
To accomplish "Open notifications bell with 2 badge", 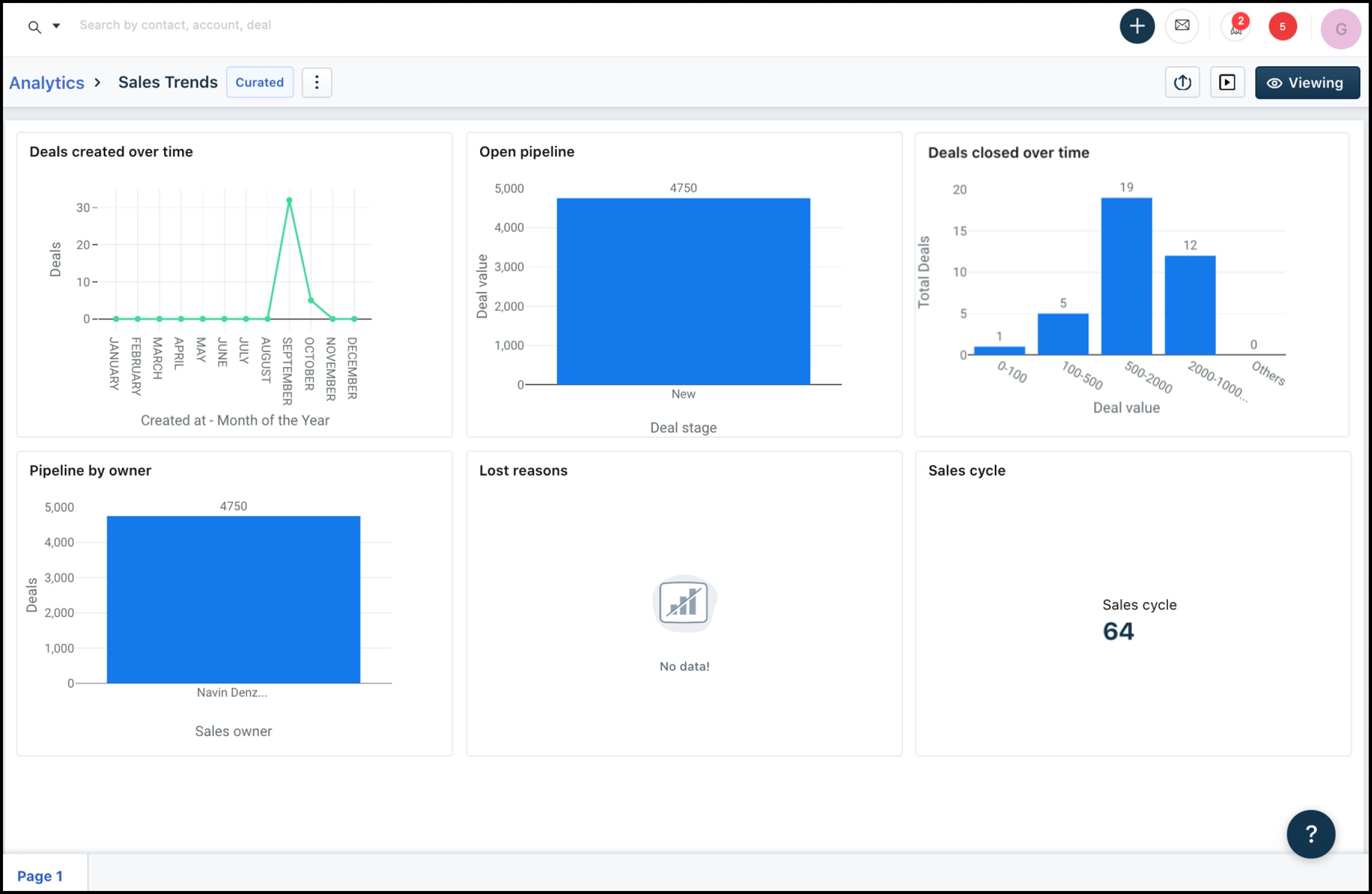I will [1237, 26].
